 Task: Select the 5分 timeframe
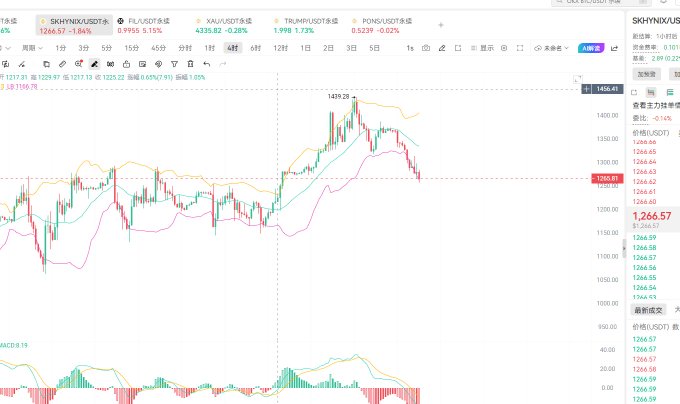[107, 48]
